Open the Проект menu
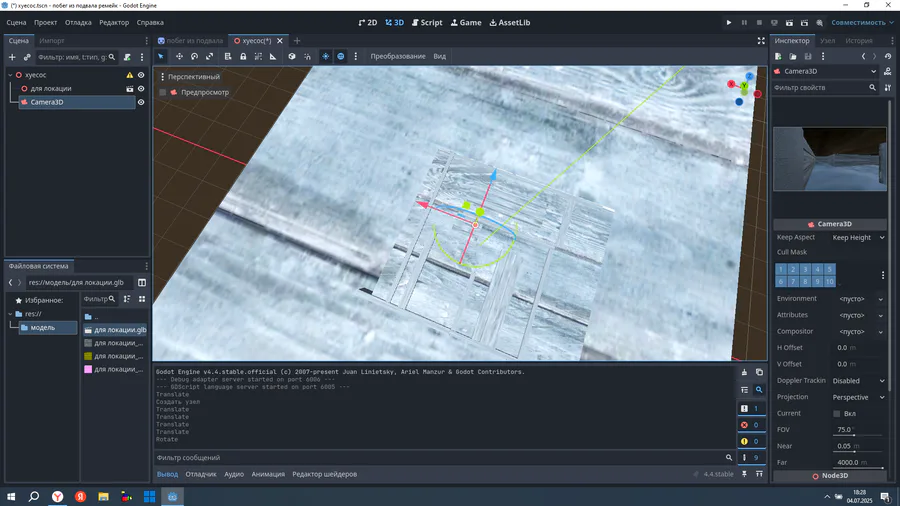This screenshot has width=900, height=506. point(45,22)
